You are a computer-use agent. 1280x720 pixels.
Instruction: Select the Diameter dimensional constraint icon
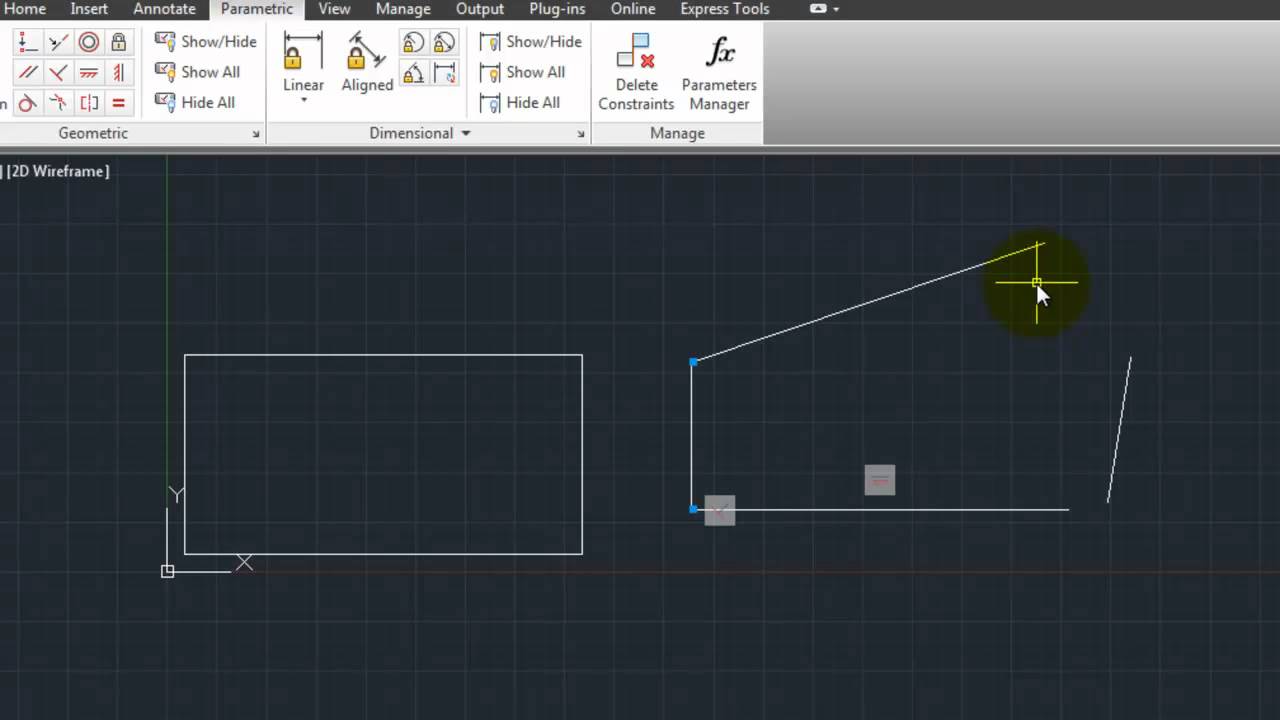(x=444, y=42)
